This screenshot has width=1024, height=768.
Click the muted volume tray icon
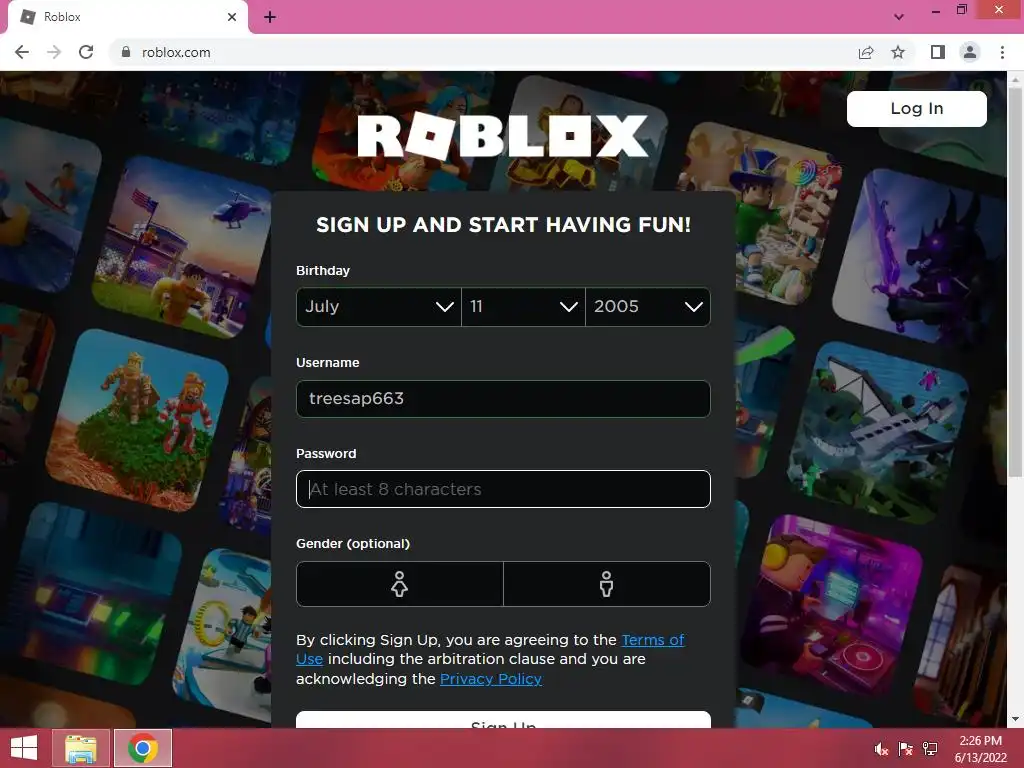pyautogui.click(x=881, y=749)
